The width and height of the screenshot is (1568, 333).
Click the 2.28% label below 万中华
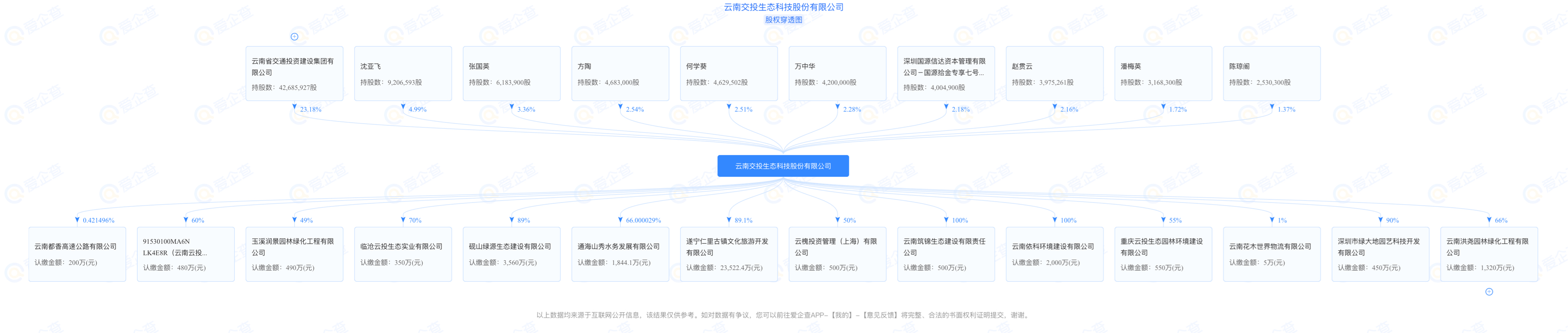[x=852, y=110]
